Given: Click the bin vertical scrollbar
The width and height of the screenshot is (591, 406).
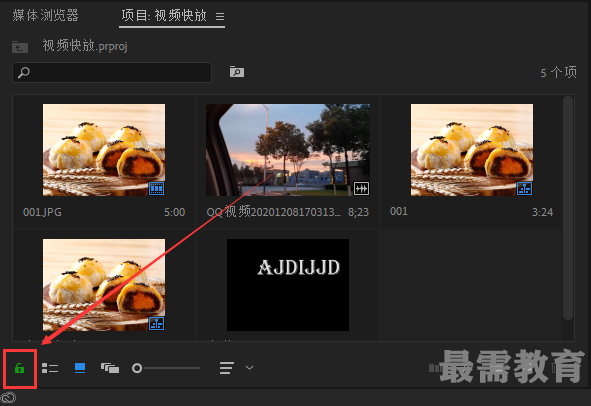Looking at the screenshot, I should [568, 208].
